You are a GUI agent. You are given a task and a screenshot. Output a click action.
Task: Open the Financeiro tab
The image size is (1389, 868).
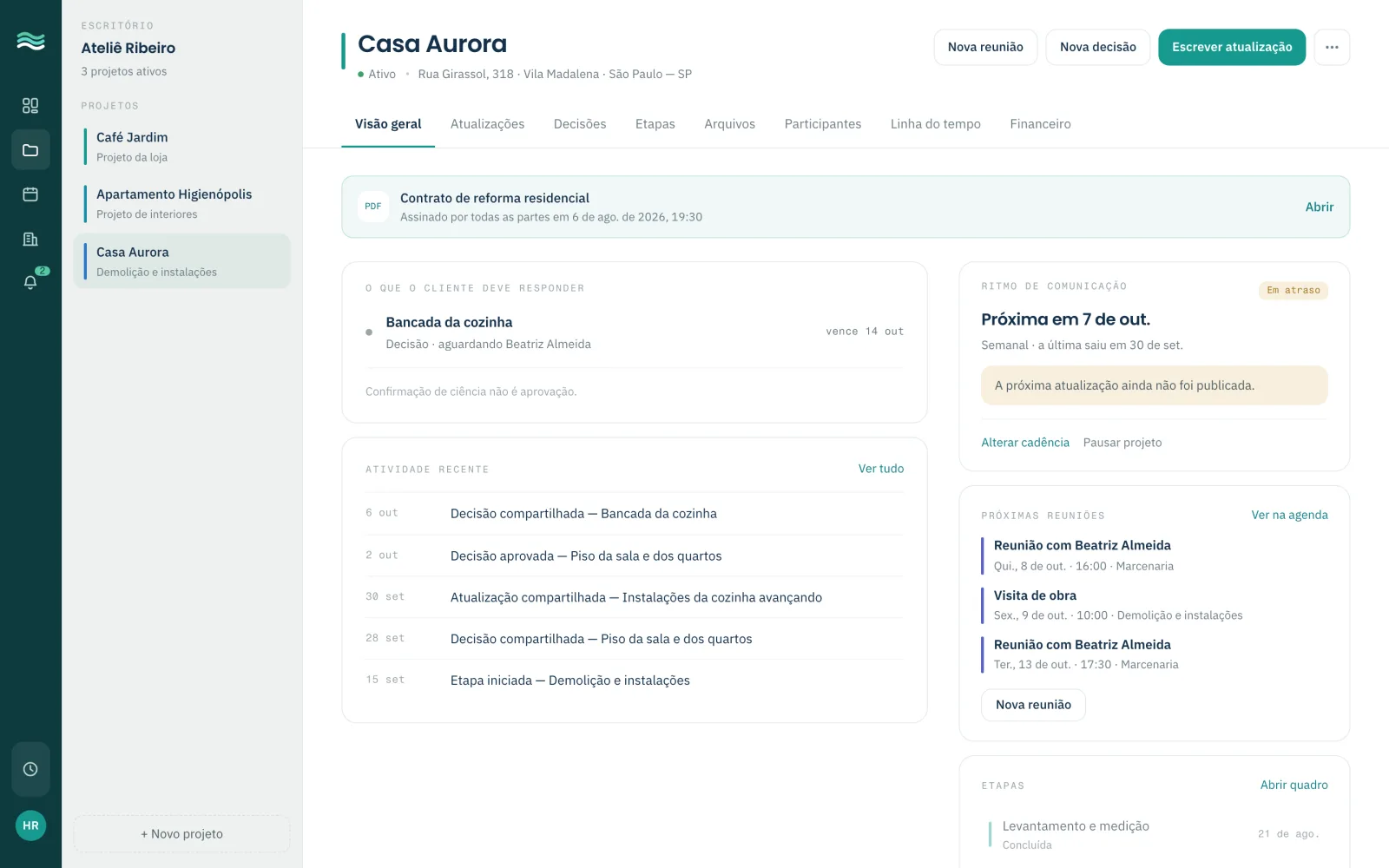pyautogui.click(x=1040, y=124)
